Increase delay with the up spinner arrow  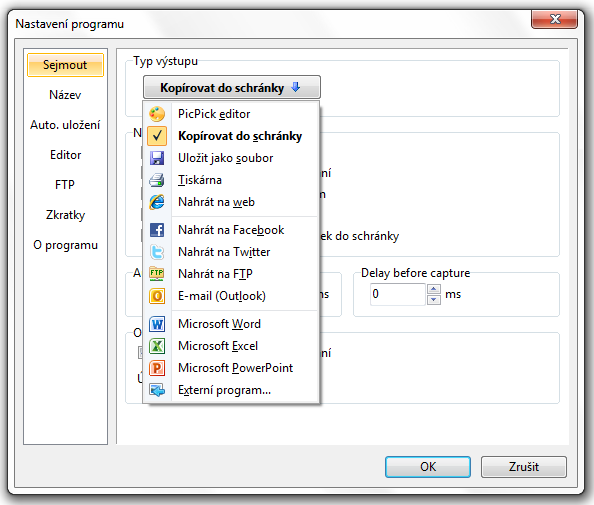point(434,289)
